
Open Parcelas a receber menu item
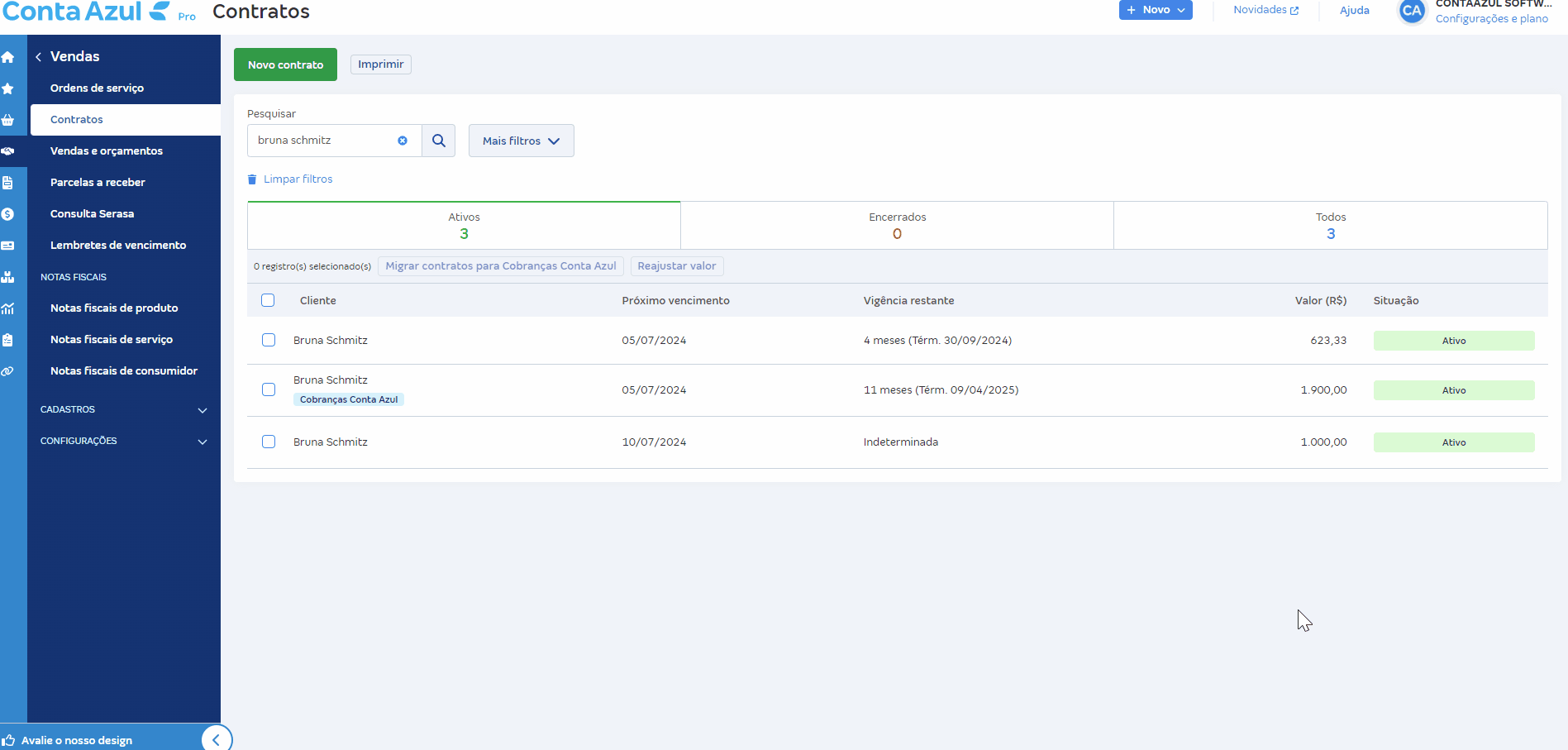(x=98, y=183)
